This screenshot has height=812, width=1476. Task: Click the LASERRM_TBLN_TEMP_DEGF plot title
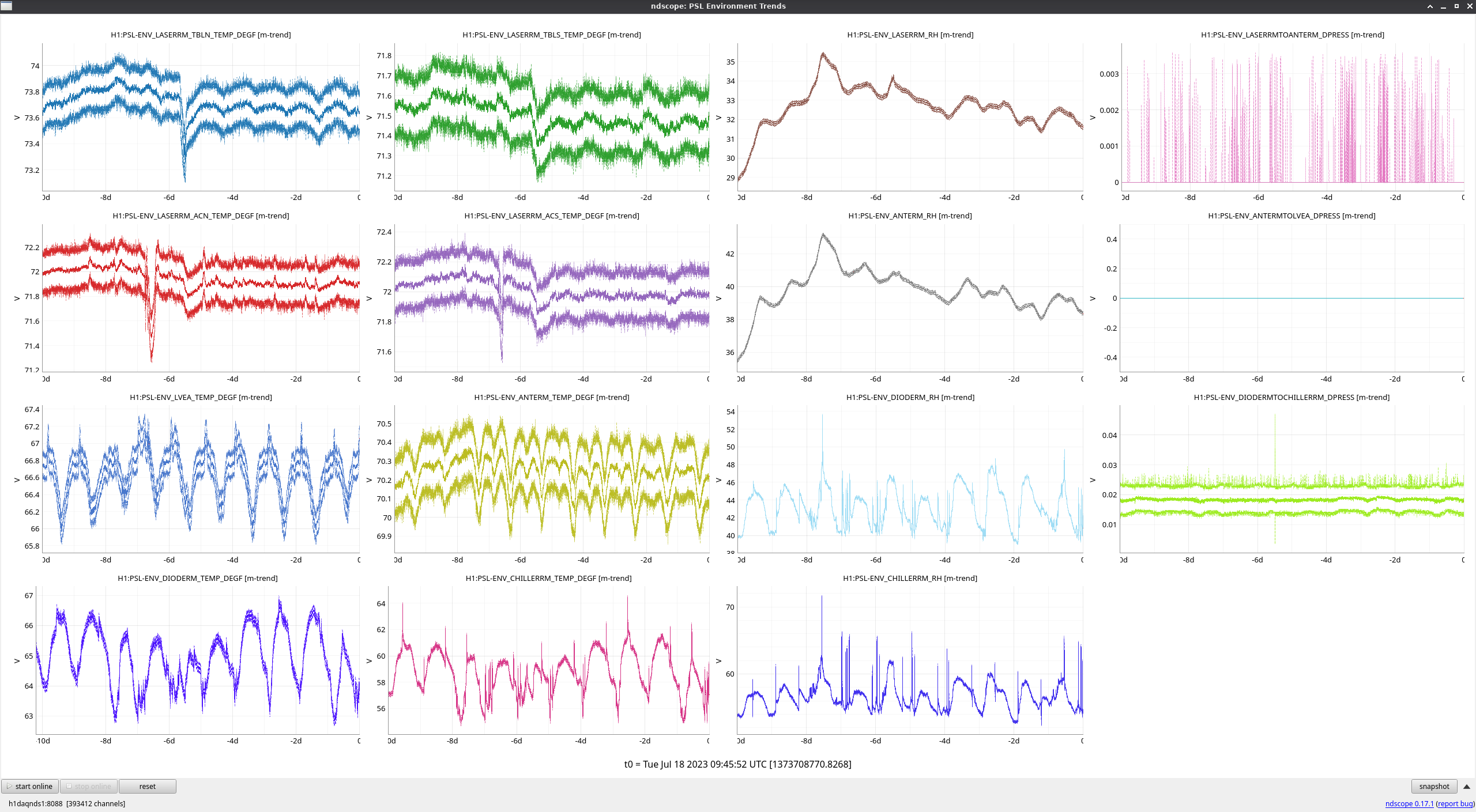(x=201, y=35)
